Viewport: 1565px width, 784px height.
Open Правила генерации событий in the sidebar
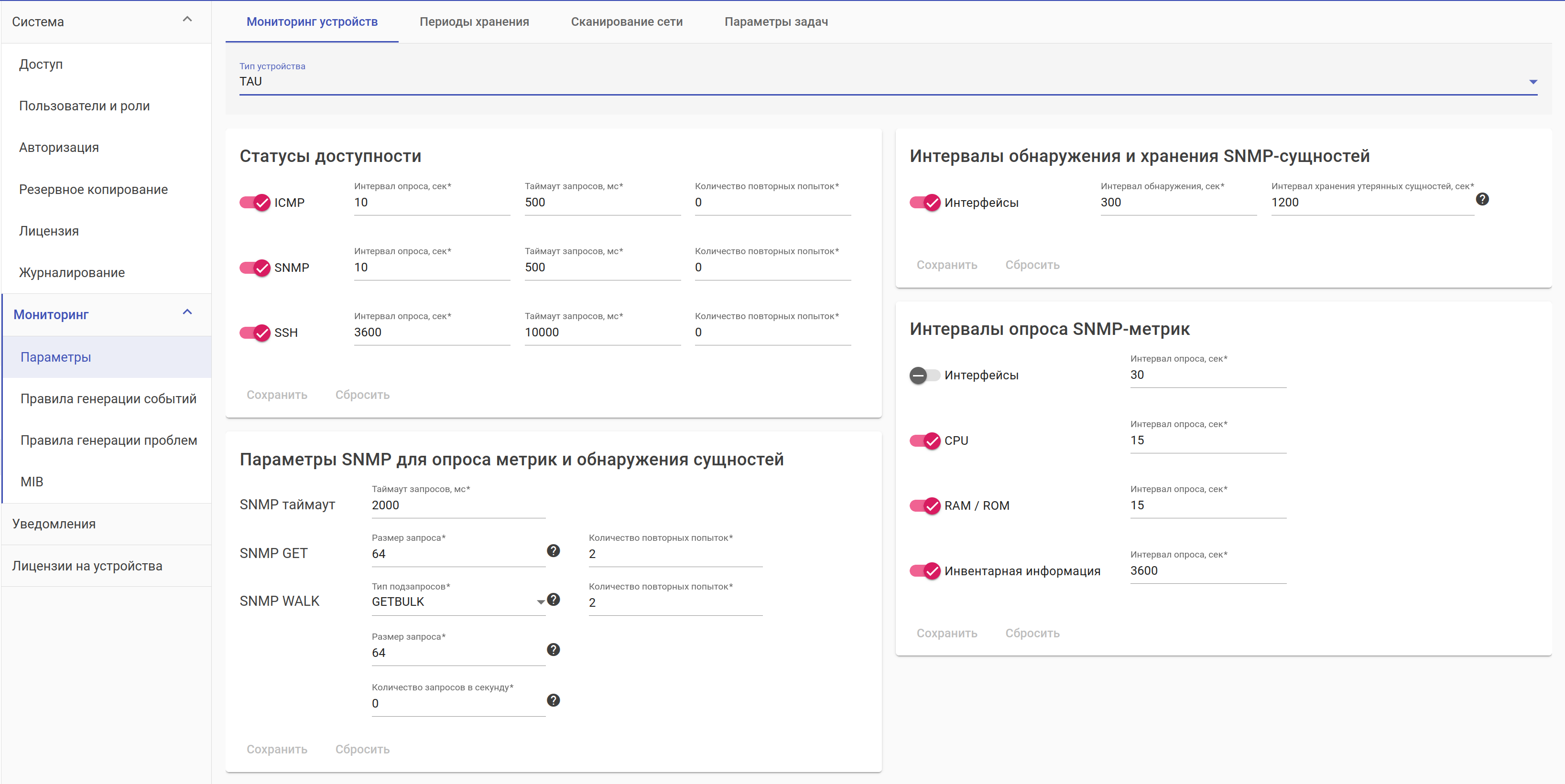[x=108, y=398]
